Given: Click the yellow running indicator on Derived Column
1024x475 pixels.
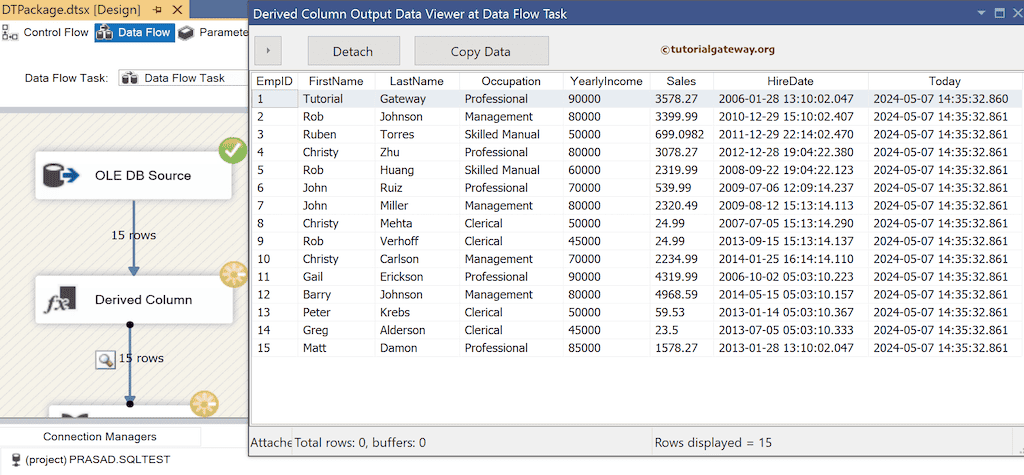Looking at the screenshot, I should [x=234, y=275].
